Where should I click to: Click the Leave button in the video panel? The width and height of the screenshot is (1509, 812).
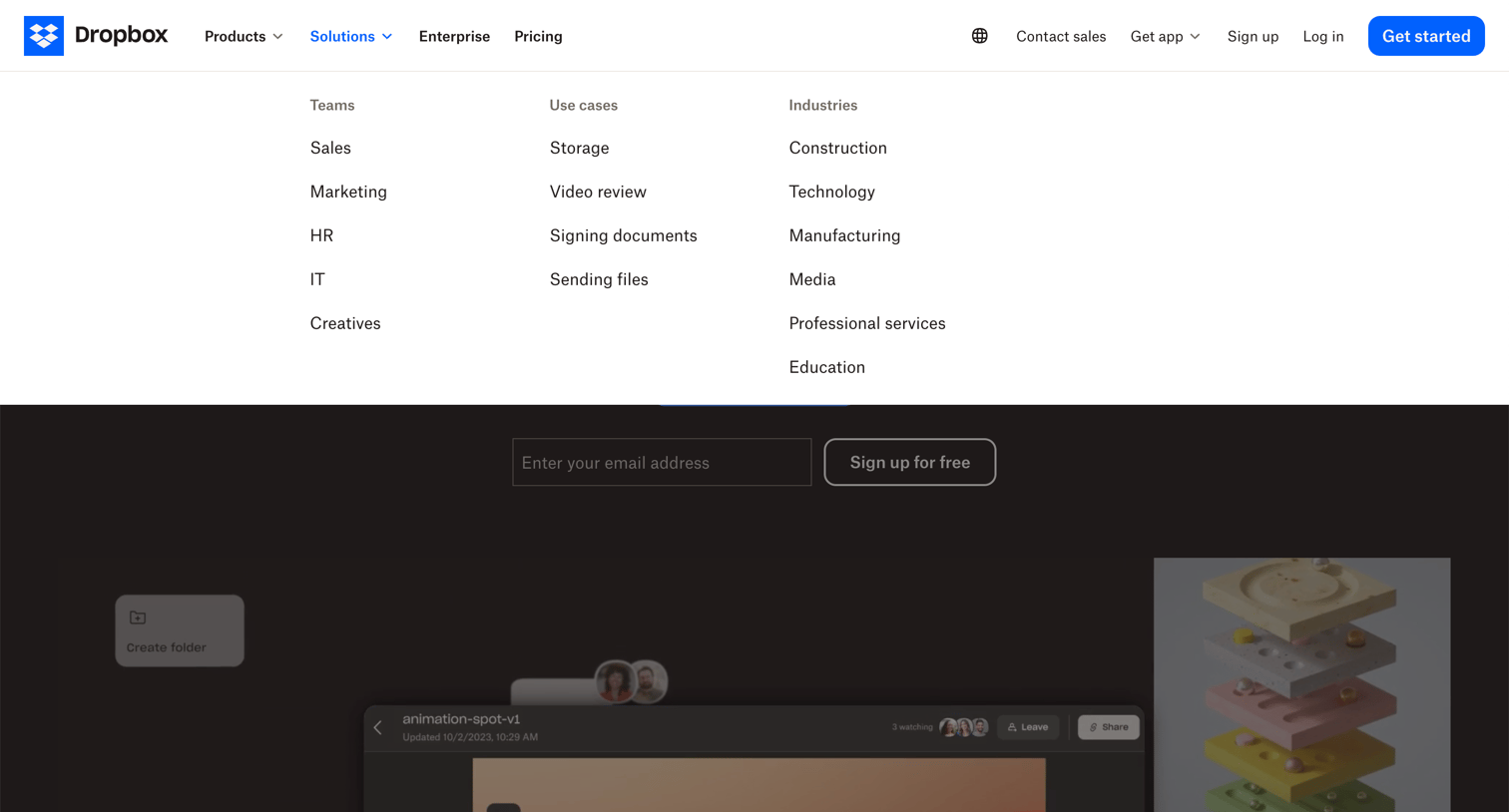point(1028,727)
